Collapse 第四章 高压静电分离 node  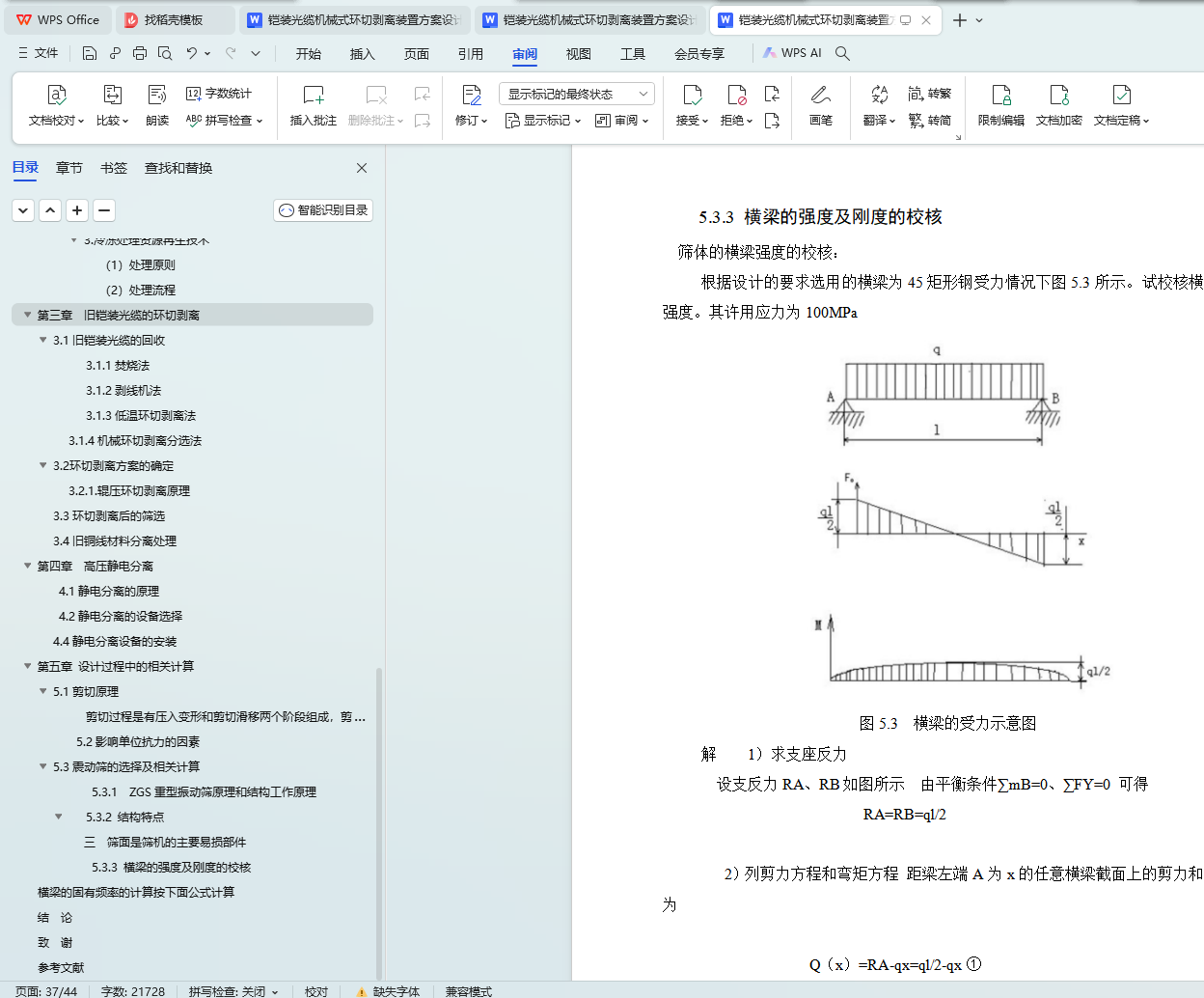pyautogui.click(x=27, y=566)
